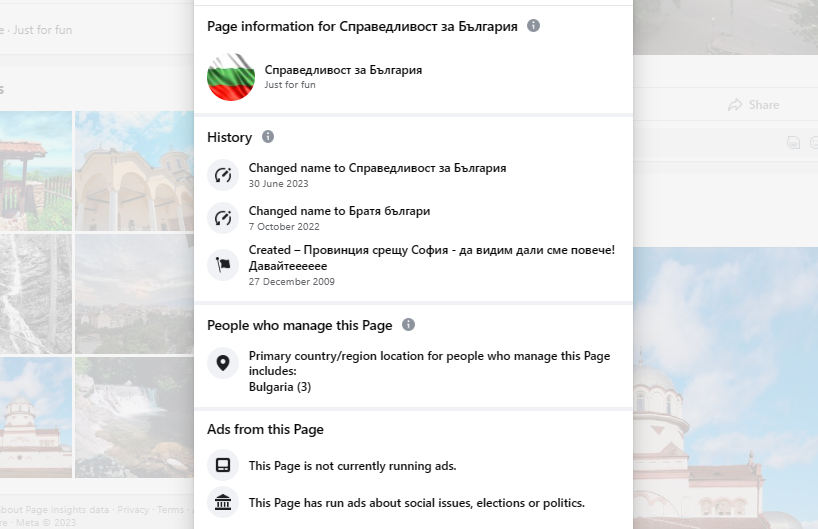Click the location pin icon for manager country

point(223,363)
